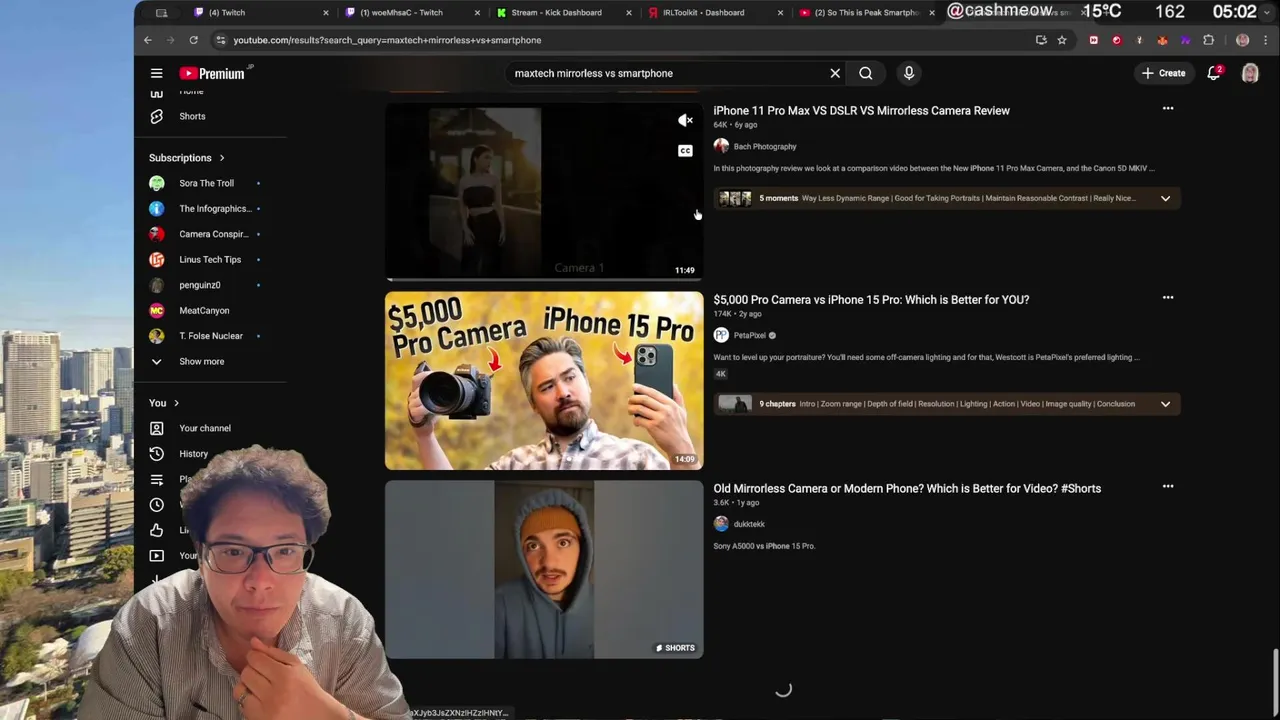This screenshot has height=720, width=1280.
Task: Open the YouTube account avatar menu
Action: 1250,73
